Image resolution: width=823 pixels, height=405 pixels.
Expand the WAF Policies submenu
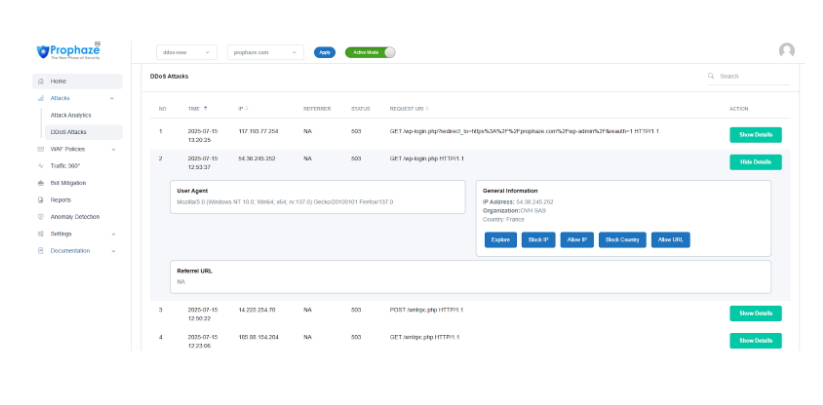pyautogui.click(x=112, y=149)
